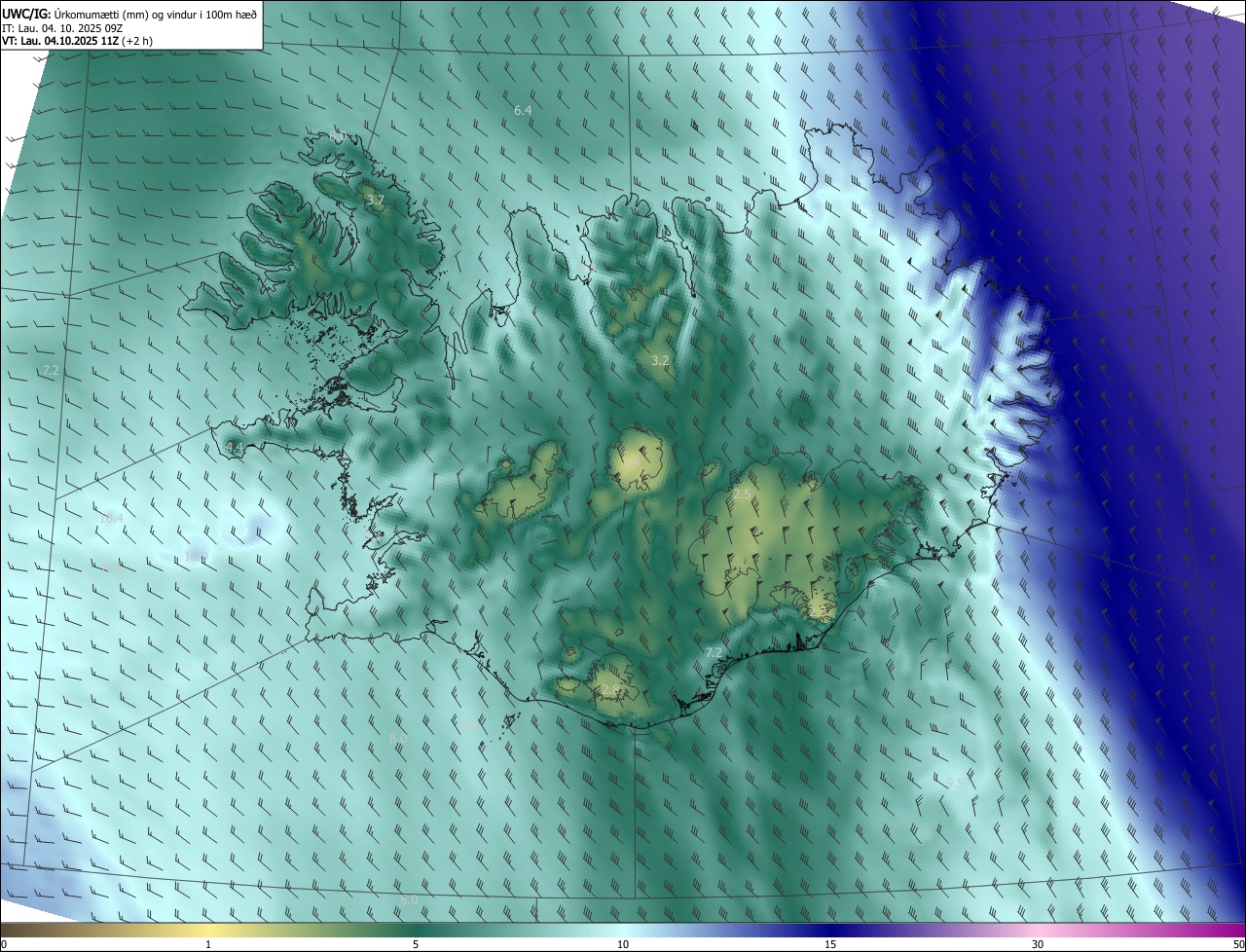Click the 10 tick on the colour scale
Image resolution: width=1246 pixels, height=952 pixels.
pyautogui.click(x=623, y=944)
